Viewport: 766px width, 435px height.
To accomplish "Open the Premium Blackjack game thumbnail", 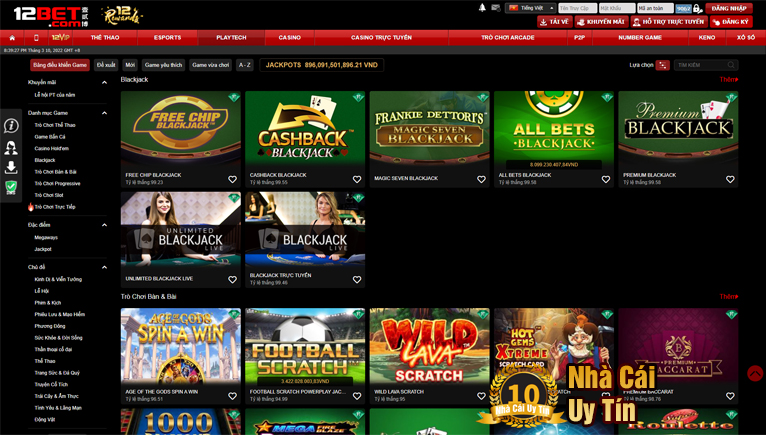I will [x=677, y=129].
